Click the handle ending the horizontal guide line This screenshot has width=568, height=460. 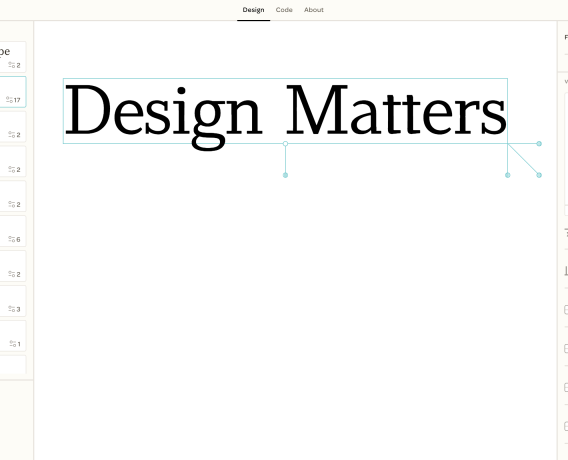tap(539, 144)
